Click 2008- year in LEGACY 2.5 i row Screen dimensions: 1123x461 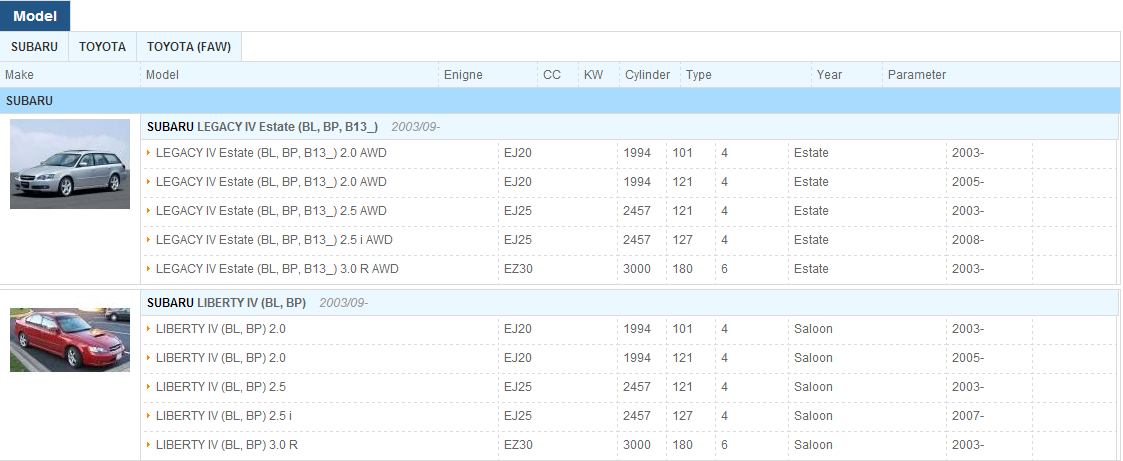point(968,240)
